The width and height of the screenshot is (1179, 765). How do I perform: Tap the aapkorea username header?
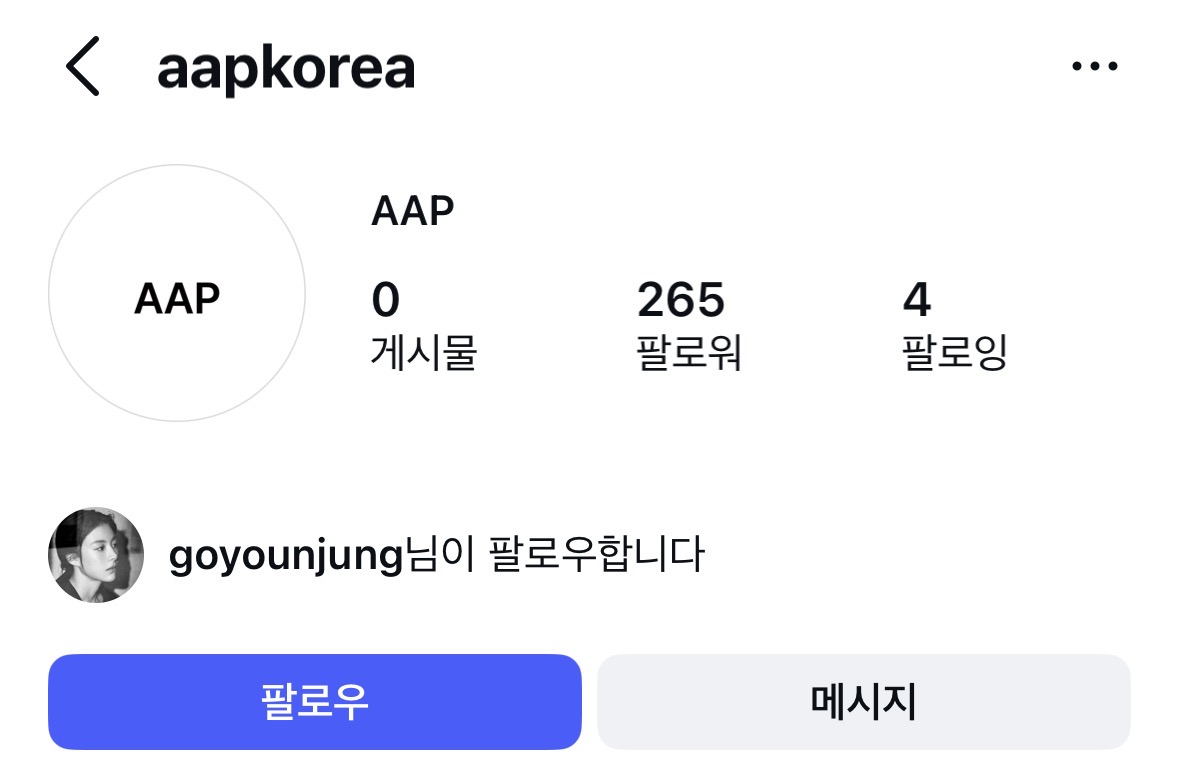286,68
